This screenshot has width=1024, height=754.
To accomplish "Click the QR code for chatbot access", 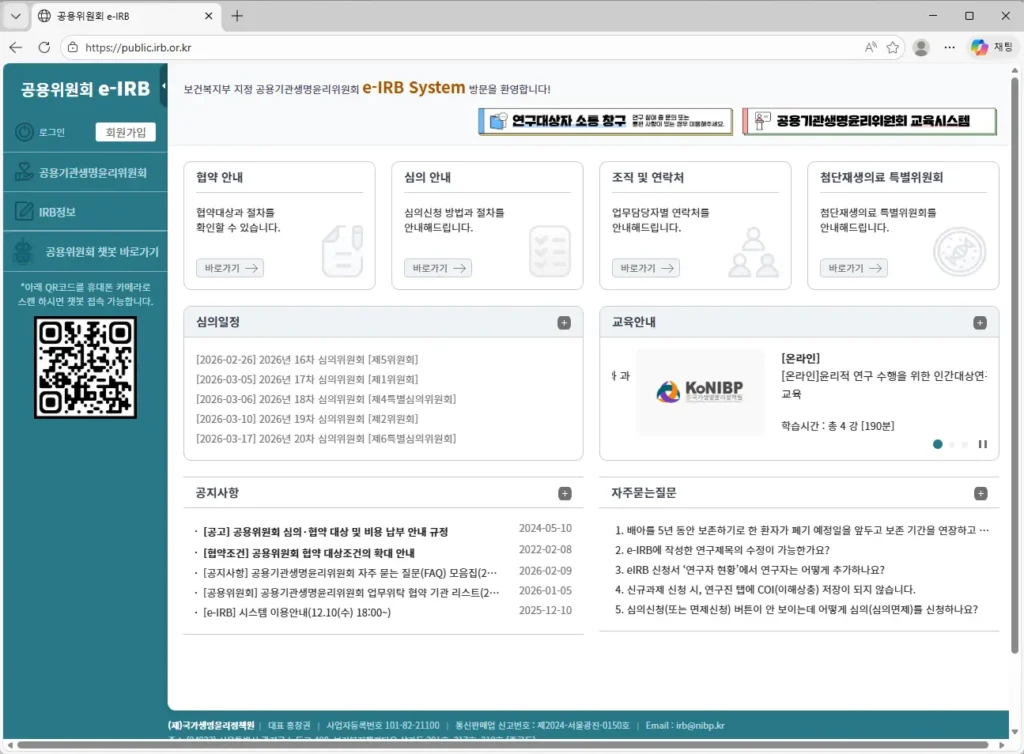I will pyautogui.click(x=86, y=367).
